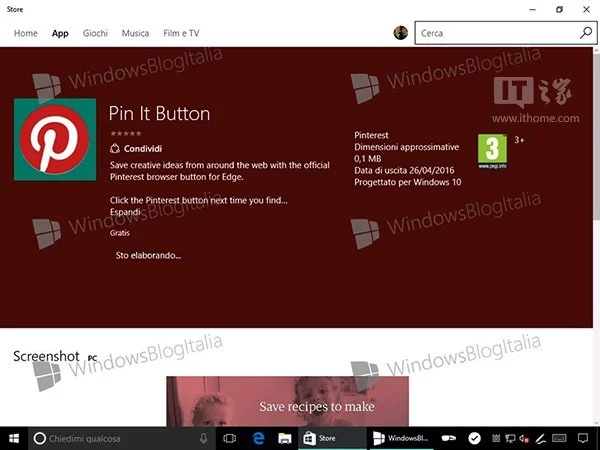Screen dimensions: 600x450
Task: Activate the Cortana microphone
Action: [204, 439]
